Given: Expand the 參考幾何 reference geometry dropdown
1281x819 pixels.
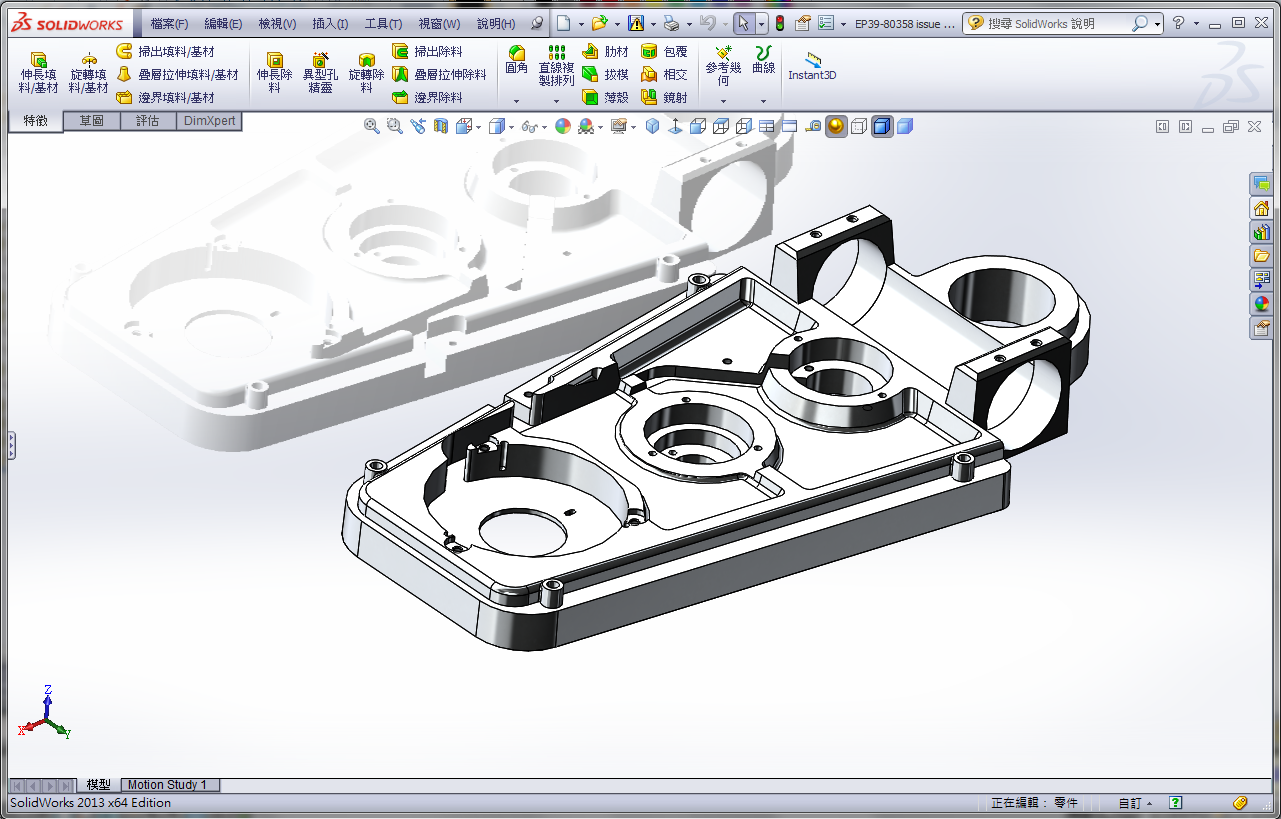Looking at the screenshot, I should [x=723, y=101].
